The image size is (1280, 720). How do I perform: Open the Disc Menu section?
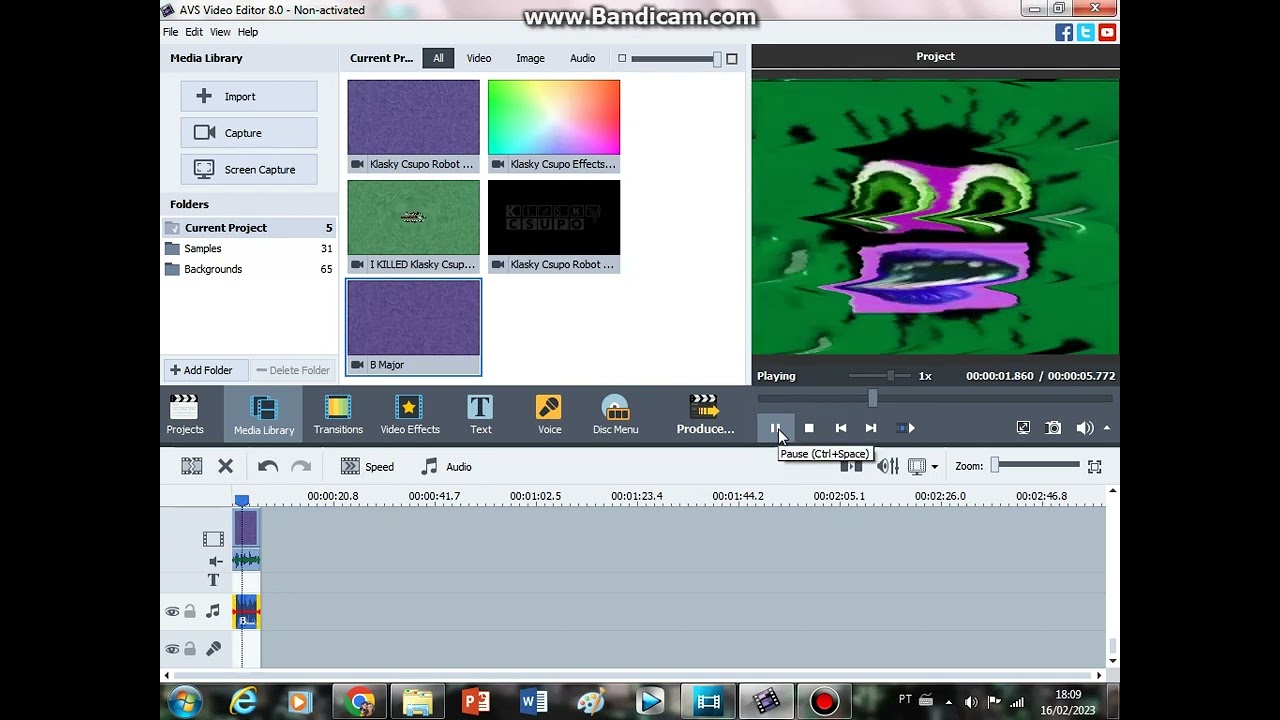tap(615, 414)
